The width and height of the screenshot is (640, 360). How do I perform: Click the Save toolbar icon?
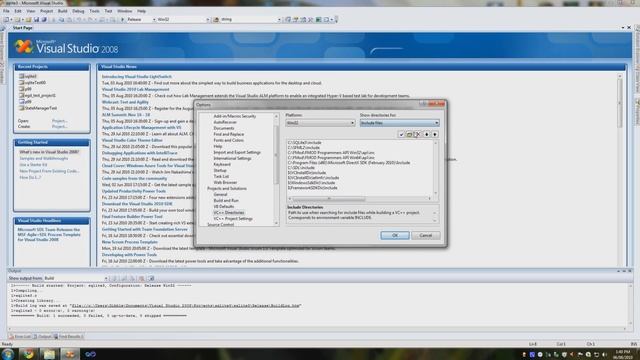click(36, 20)
